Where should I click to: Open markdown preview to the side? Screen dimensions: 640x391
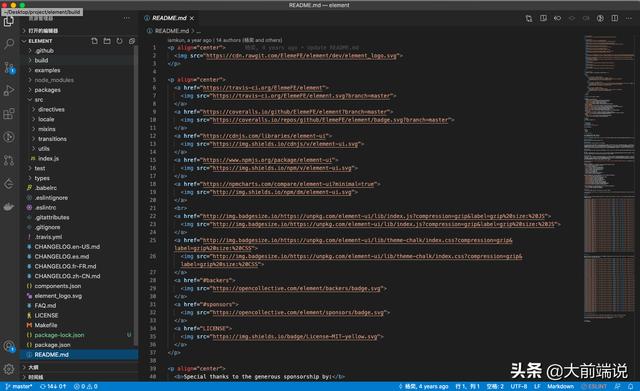click(543, 18)
